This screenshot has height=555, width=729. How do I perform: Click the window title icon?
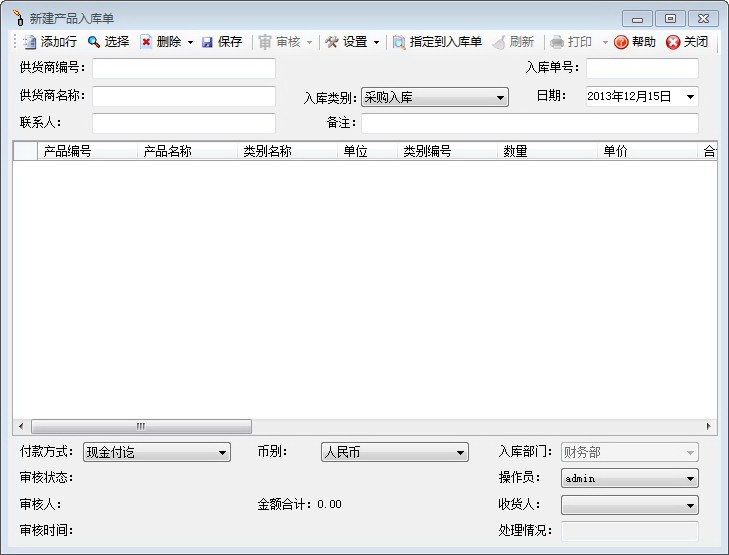pos(18,18)
